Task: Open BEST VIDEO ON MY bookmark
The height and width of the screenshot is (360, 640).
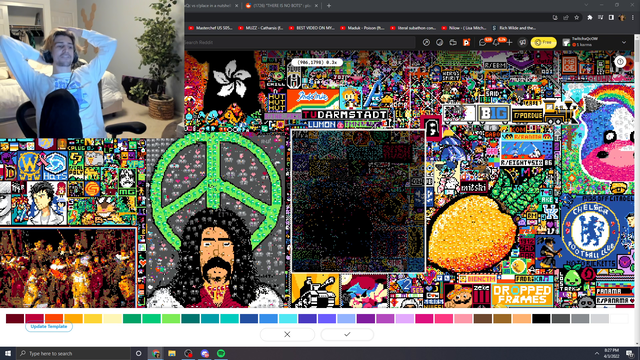Action: tap(311, 28)
